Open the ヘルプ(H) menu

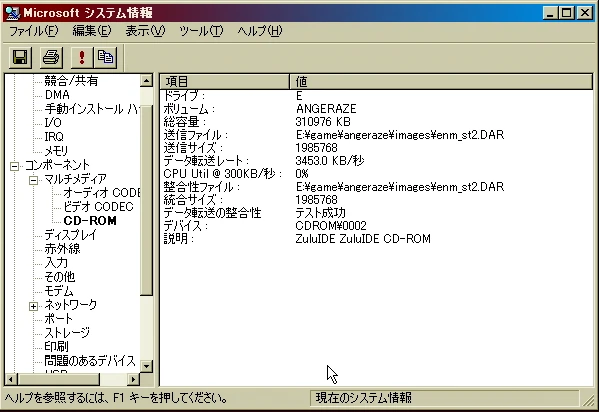pos(259,31)
